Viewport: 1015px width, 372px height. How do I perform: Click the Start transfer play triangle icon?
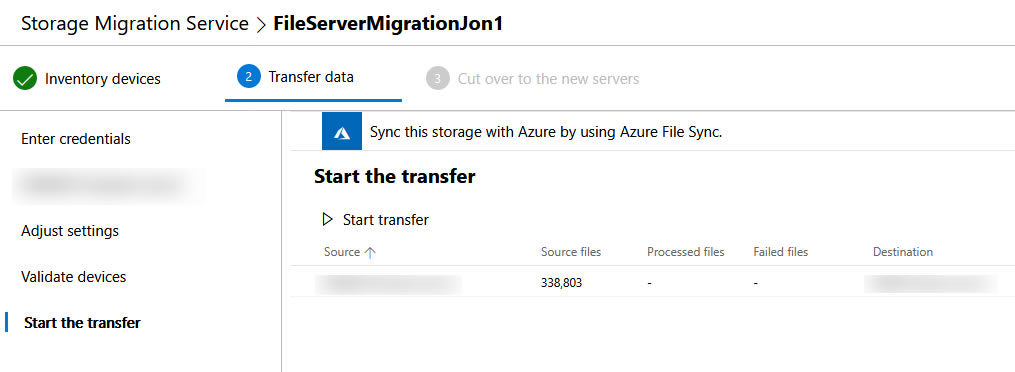pyautogui.click(x=328, y=219)
